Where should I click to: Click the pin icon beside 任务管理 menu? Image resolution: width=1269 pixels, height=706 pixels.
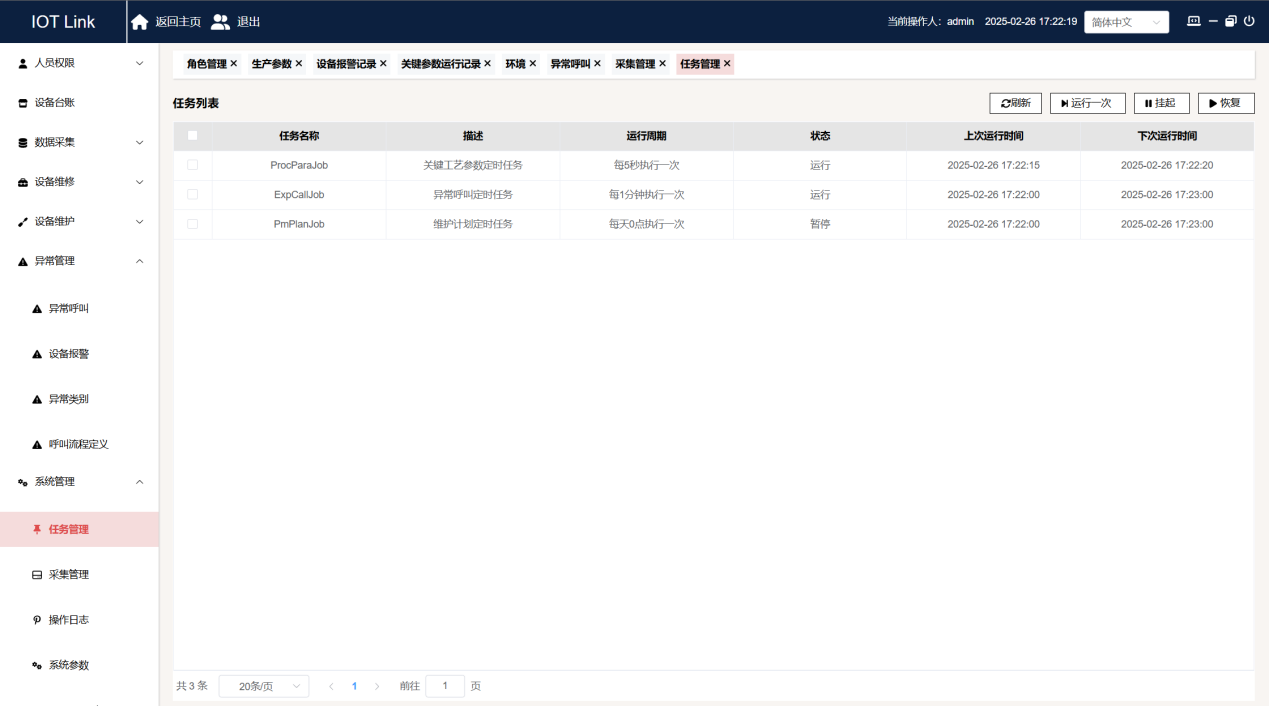tap(37, 530)
